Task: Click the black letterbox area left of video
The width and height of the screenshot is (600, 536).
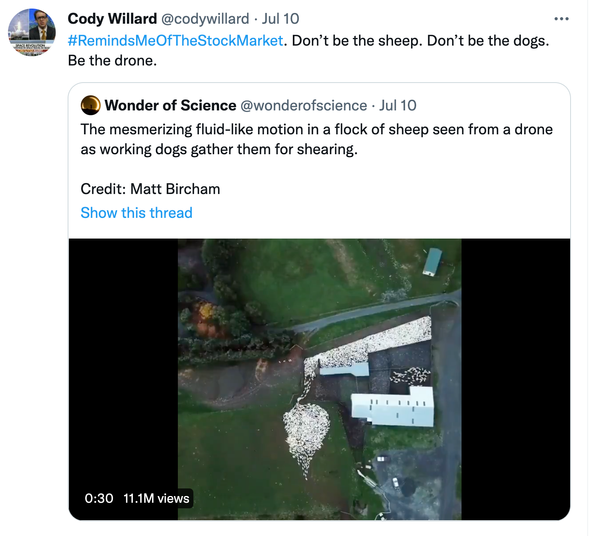Action: [x=123, y=363]
